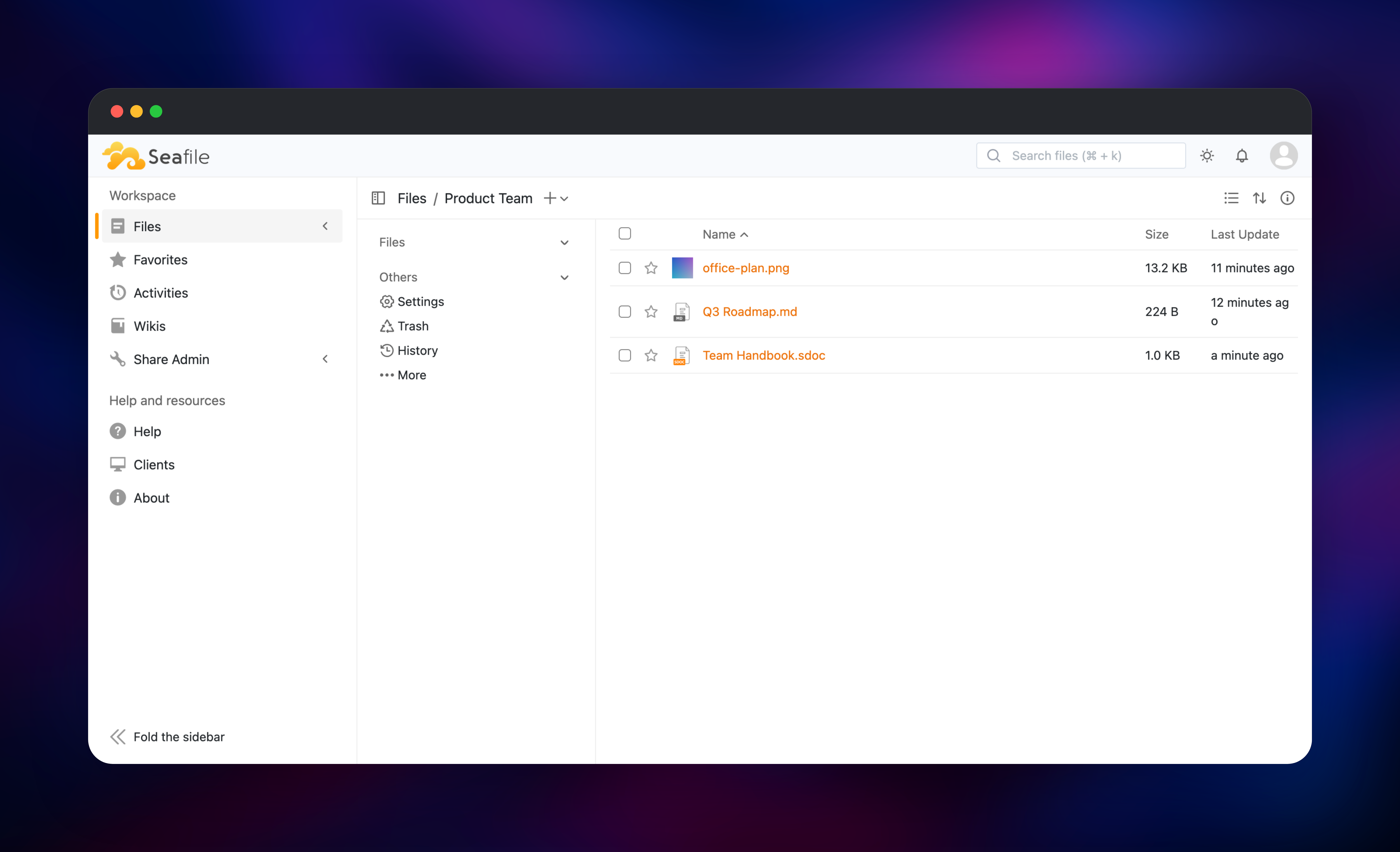1400x852 pixels.
Task: Star the Q3 Roadmap.md file
Action: [x=651, y=312]
